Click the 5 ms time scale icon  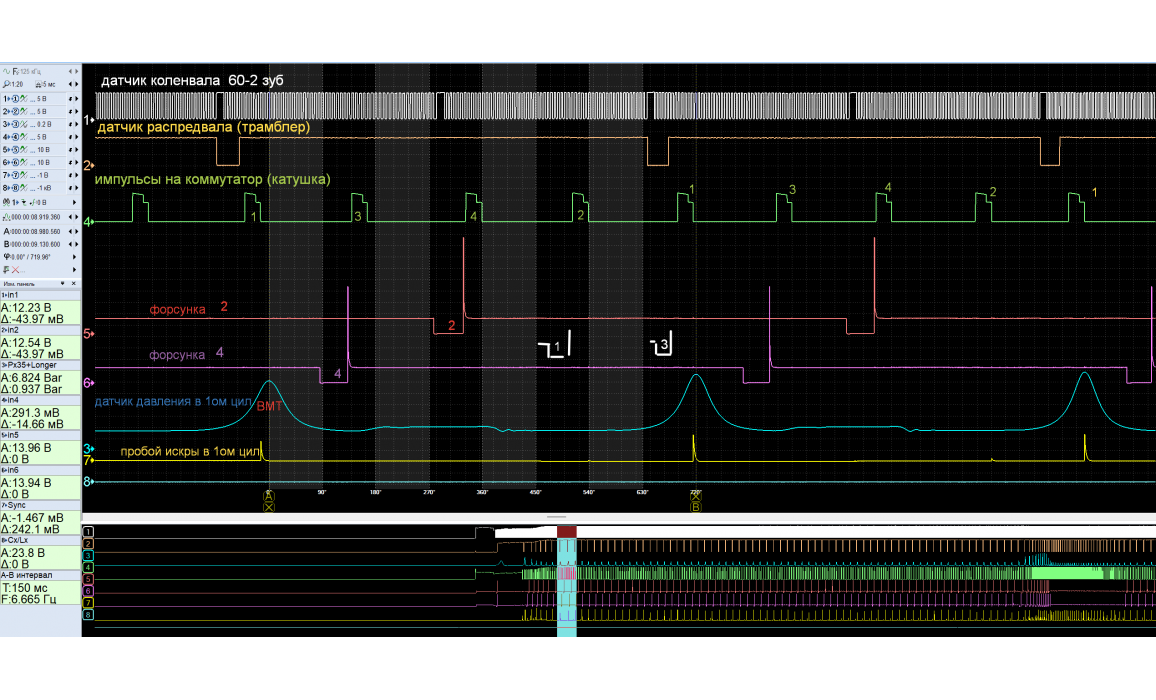click(x=38, y=85)
